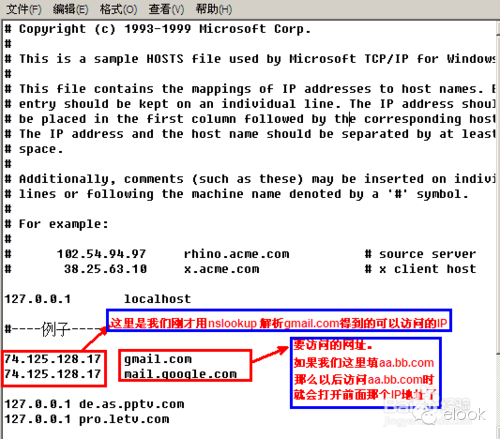The image size is (500, 439).
Task: Click the rhino.acme.com example text
Action: coord(237,254)
